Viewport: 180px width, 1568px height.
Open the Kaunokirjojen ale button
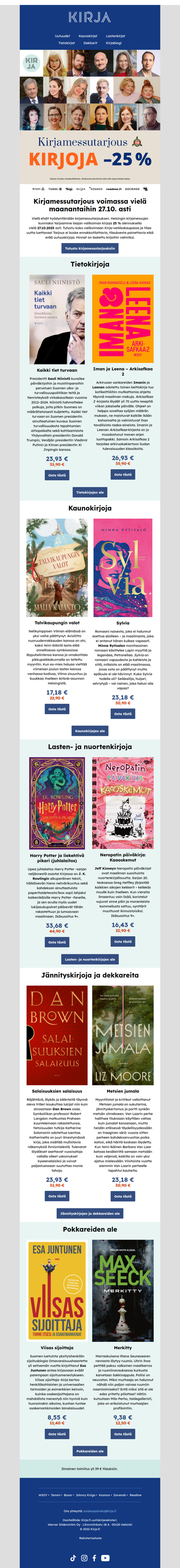tap(90, 731)
